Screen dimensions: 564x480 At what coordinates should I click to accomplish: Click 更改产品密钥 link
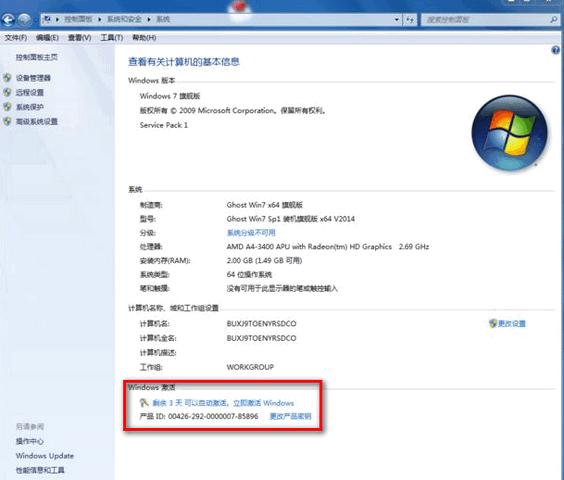[x=290, y=416]
